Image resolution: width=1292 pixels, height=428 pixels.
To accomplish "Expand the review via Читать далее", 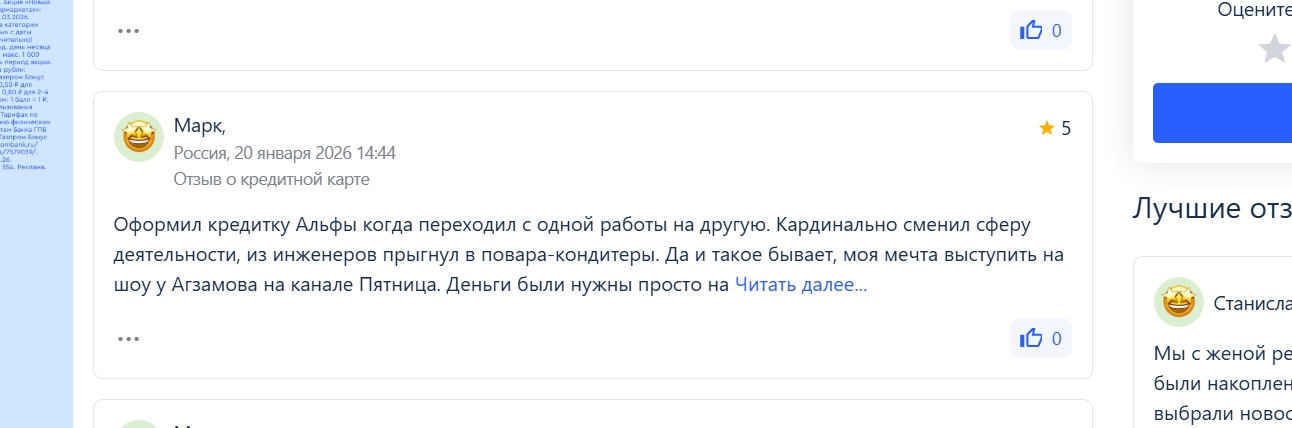I will point(801,284).
